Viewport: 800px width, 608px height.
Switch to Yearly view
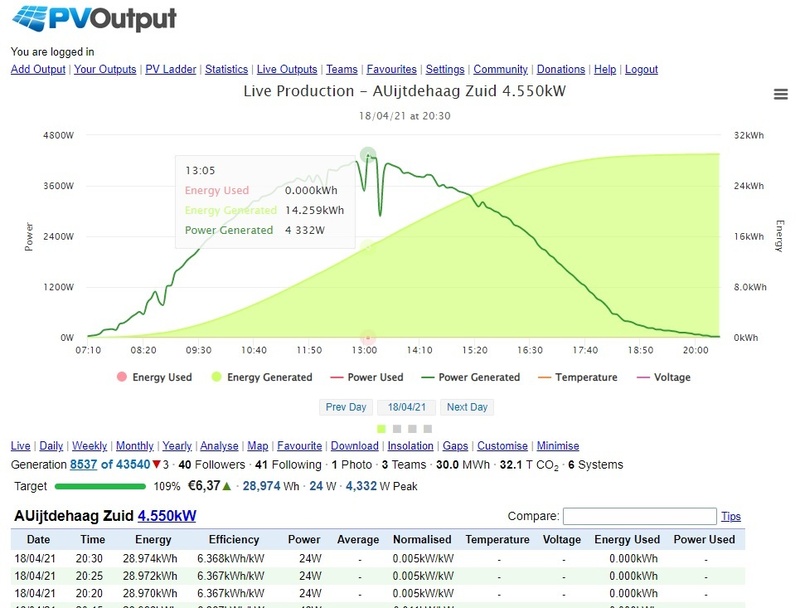[x=177, y=446]
